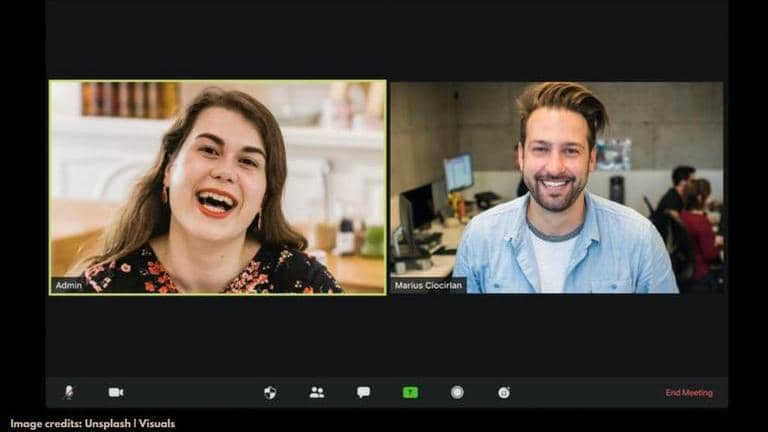Click the monitor behind Marius in his video
This screenshot has height=432, width=768.
coord(458,172)
